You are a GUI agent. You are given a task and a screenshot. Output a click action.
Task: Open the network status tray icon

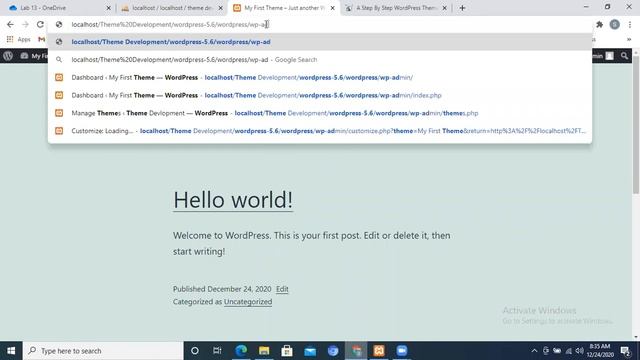[569, 351]
